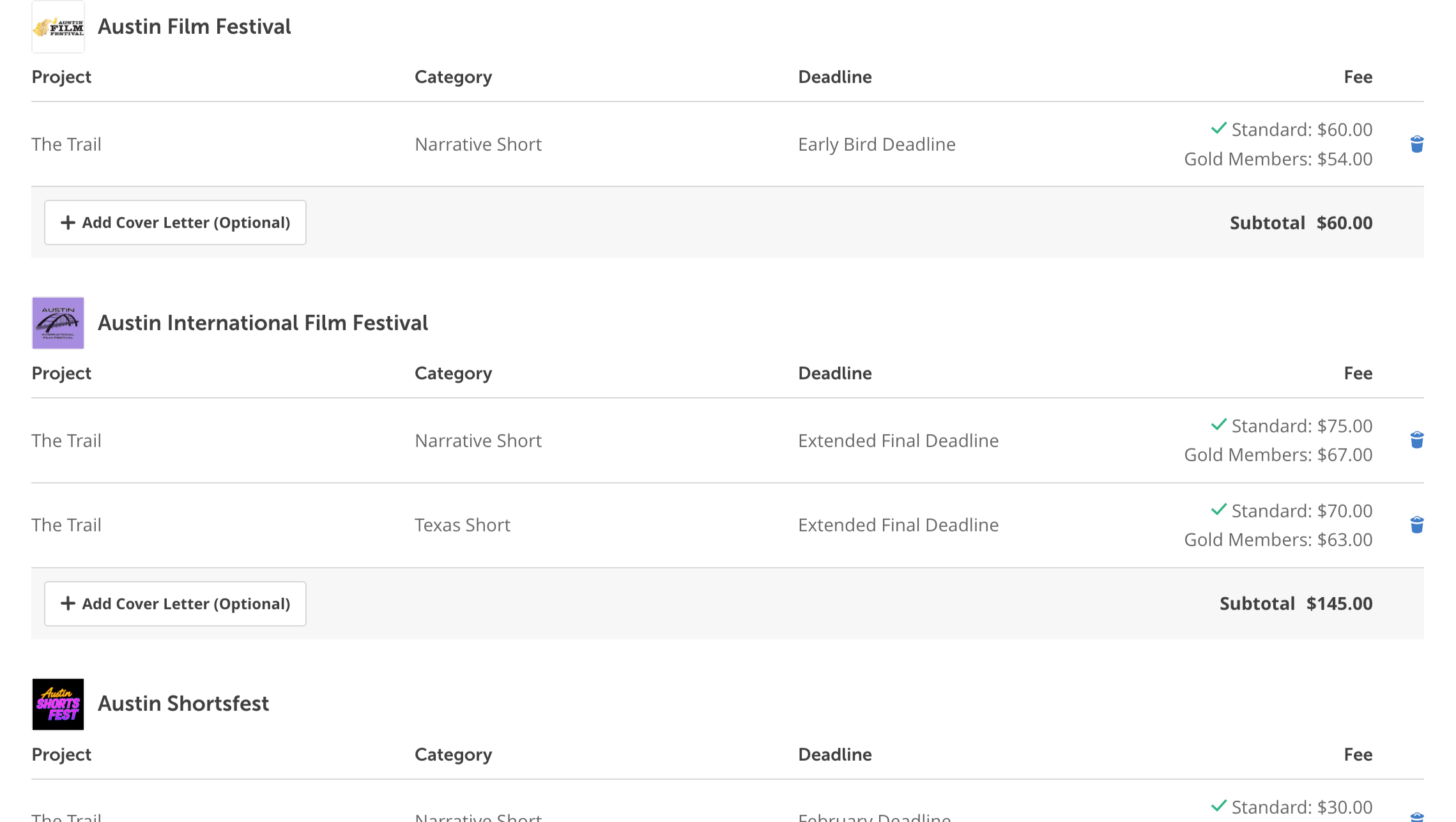Open Austin Shortsfest logo image
Viewport: 1456px width, 822px height.
pyautogui.click(x=58, y=704)
